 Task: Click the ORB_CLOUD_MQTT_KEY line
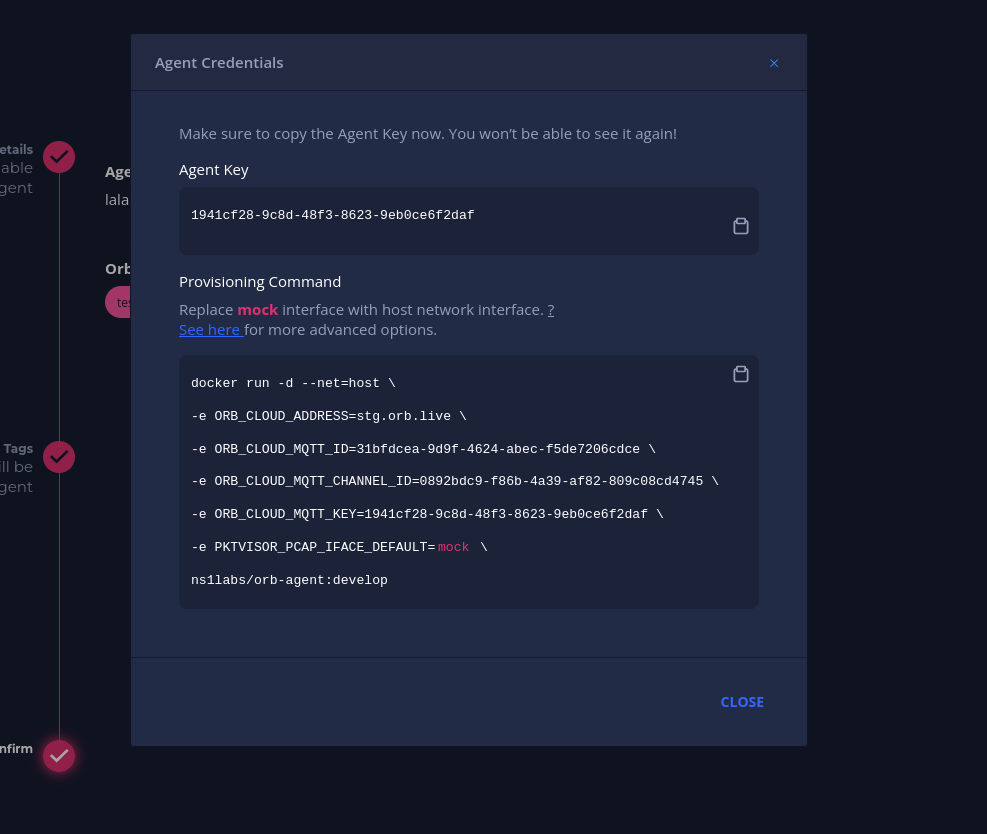click(x=427, y=514)
